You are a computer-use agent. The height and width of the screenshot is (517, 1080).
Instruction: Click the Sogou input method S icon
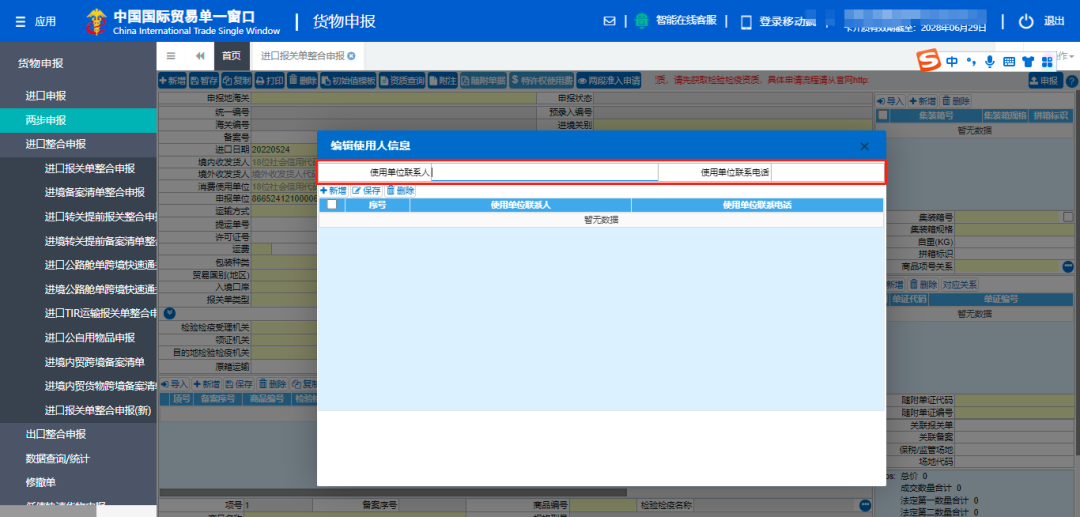[929, 62]
